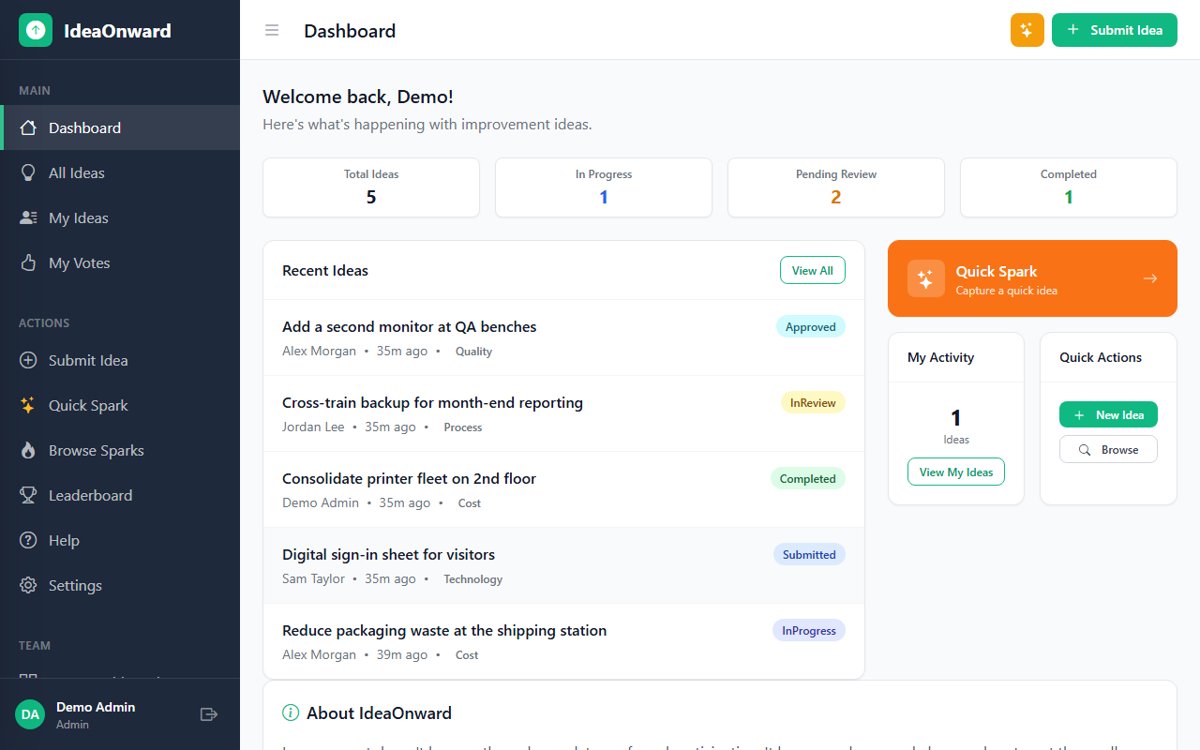1200x750 pixels.
Task: Click the DA user avatar
Action: coord(31,714)
